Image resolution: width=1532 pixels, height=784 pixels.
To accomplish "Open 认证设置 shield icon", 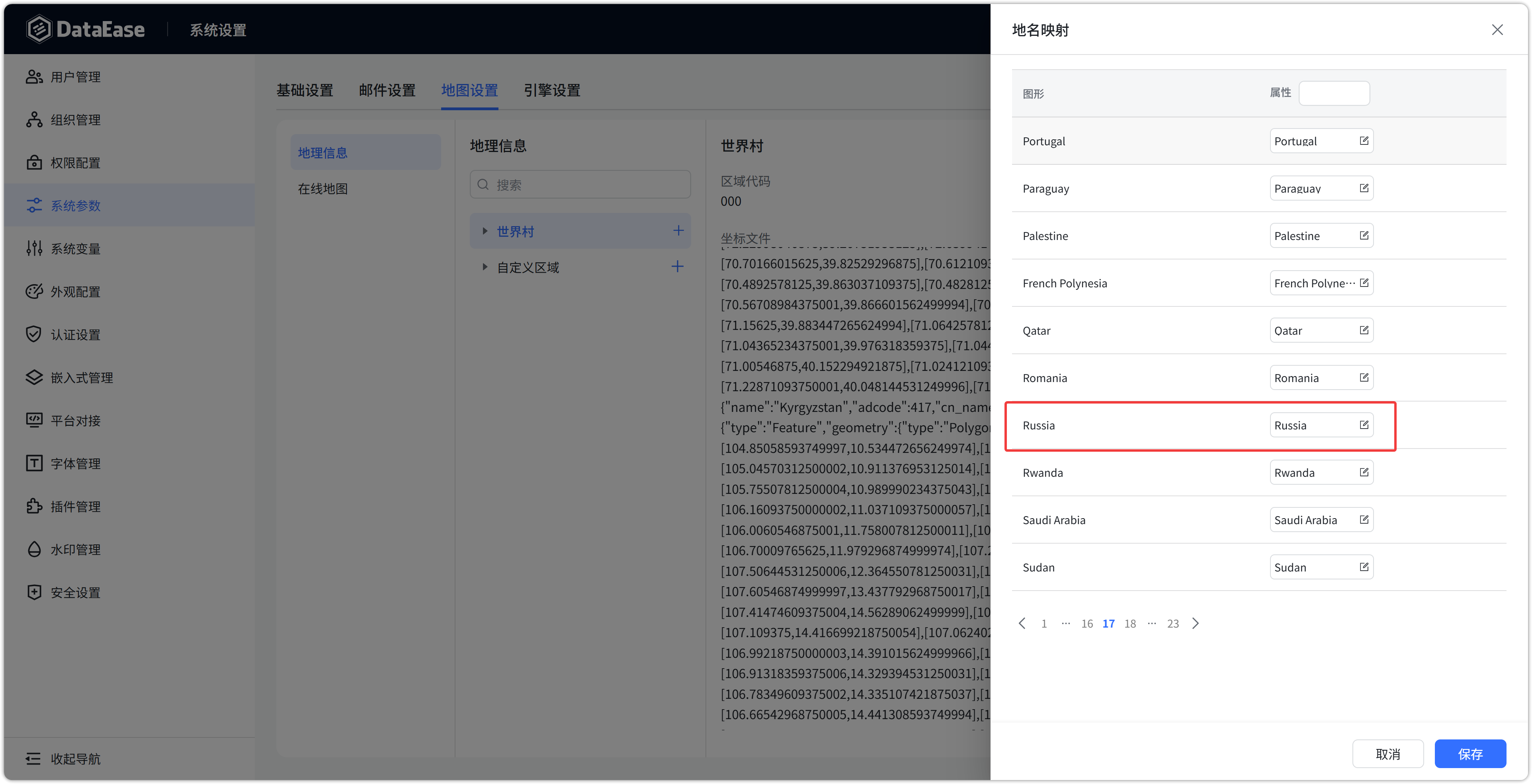I will (x=34, y=334).
